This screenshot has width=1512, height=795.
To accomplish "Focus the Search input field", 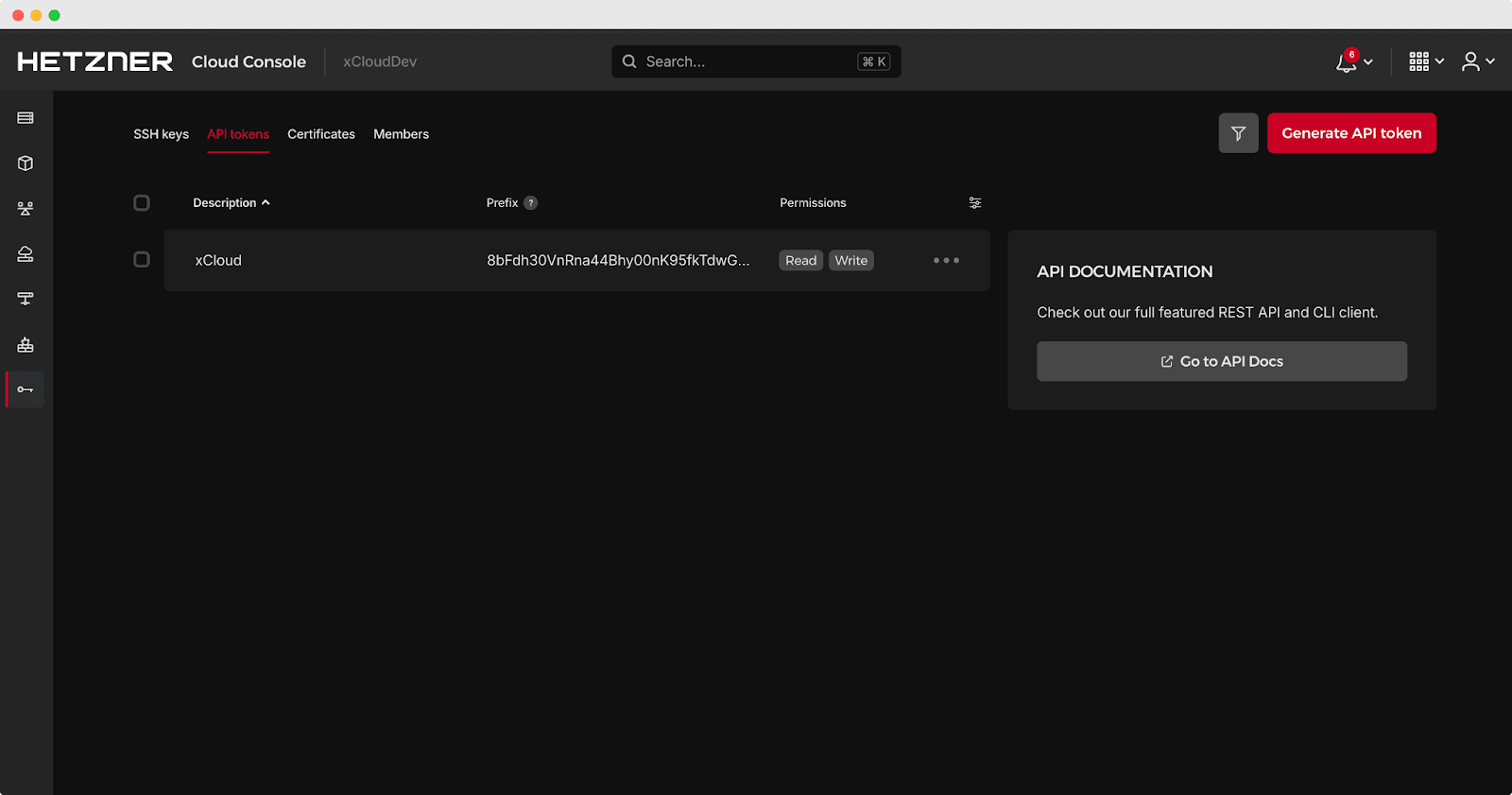I will tap(756, 61).
